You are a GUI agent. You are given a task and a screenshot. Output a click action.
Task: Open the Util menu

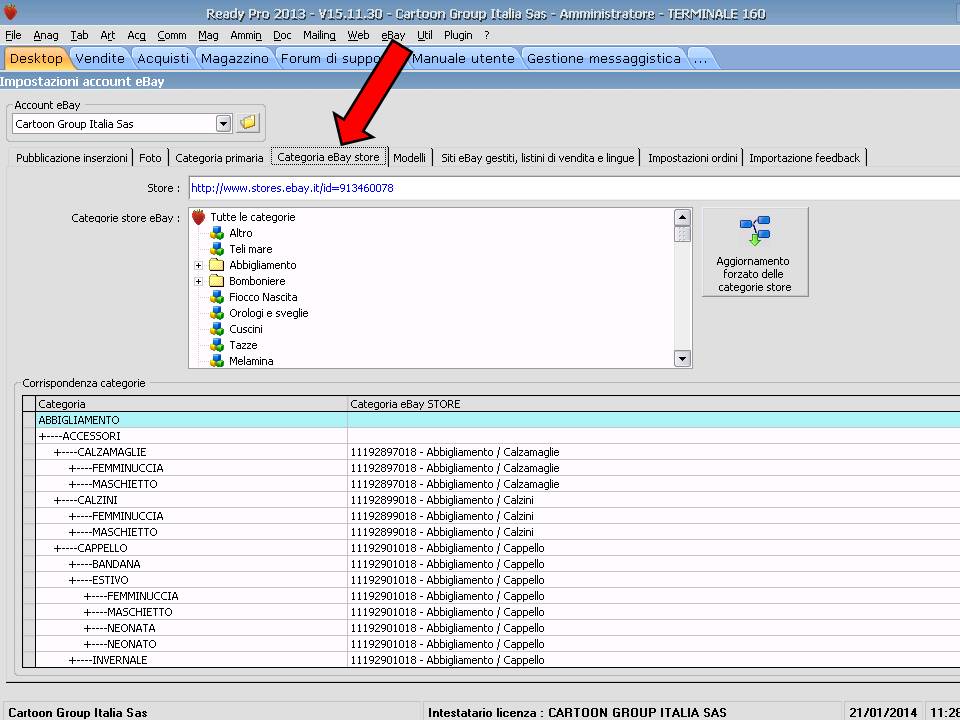[425, 36]
